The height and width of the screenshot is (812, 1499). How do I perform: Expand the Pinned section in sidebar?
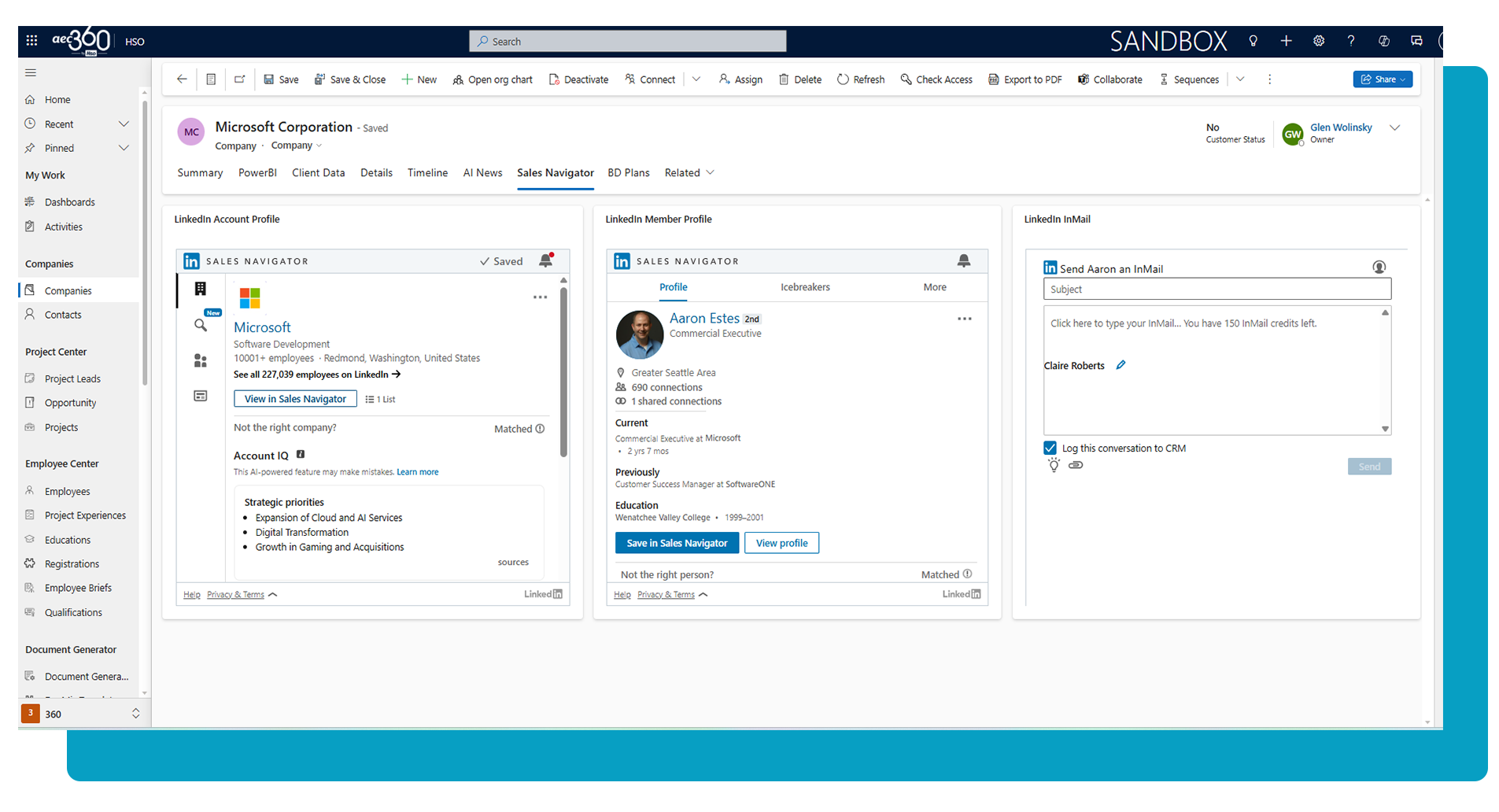pos(124,148)
